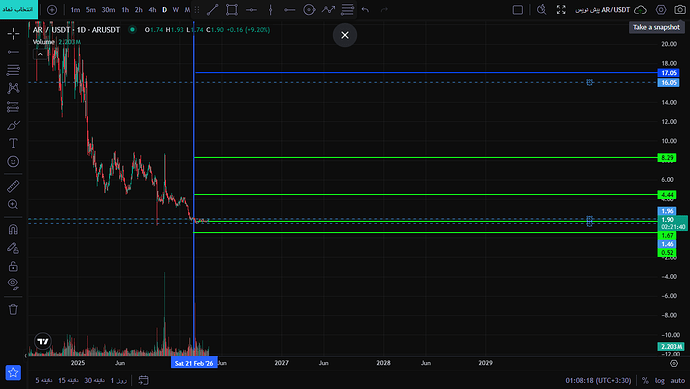Grab the favorites toolbar drag handle
The image size is (690, 389).
click(197, 10)
